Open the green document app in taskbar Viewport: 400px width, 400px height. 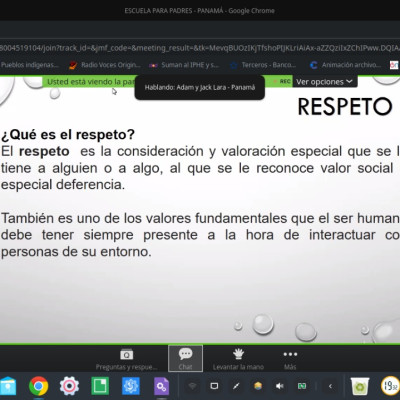coord(100,386)
